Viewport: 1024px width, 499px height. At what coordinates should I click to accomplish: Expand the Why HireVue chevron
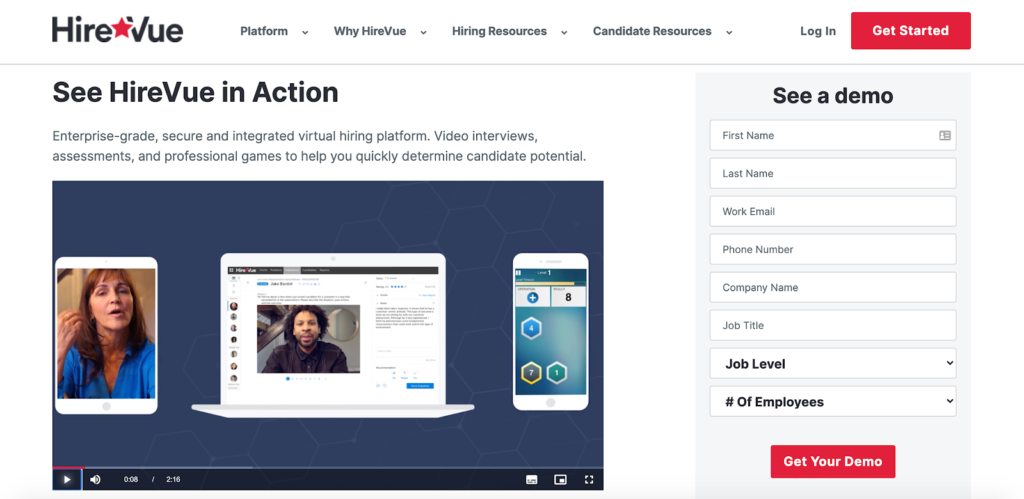(x=423, y=32)
